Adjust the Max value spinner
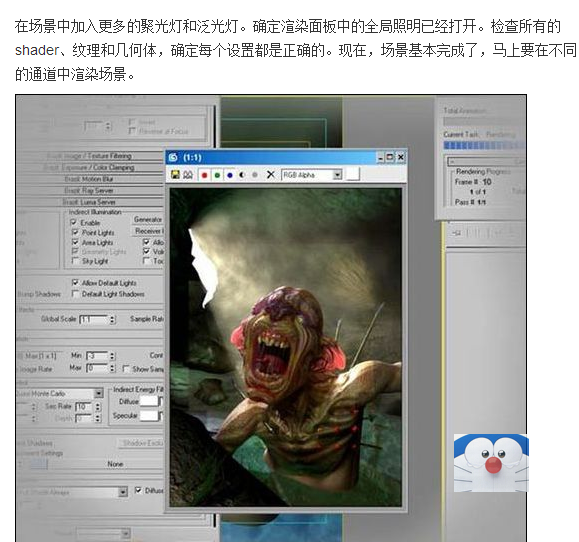 (112, 368)
